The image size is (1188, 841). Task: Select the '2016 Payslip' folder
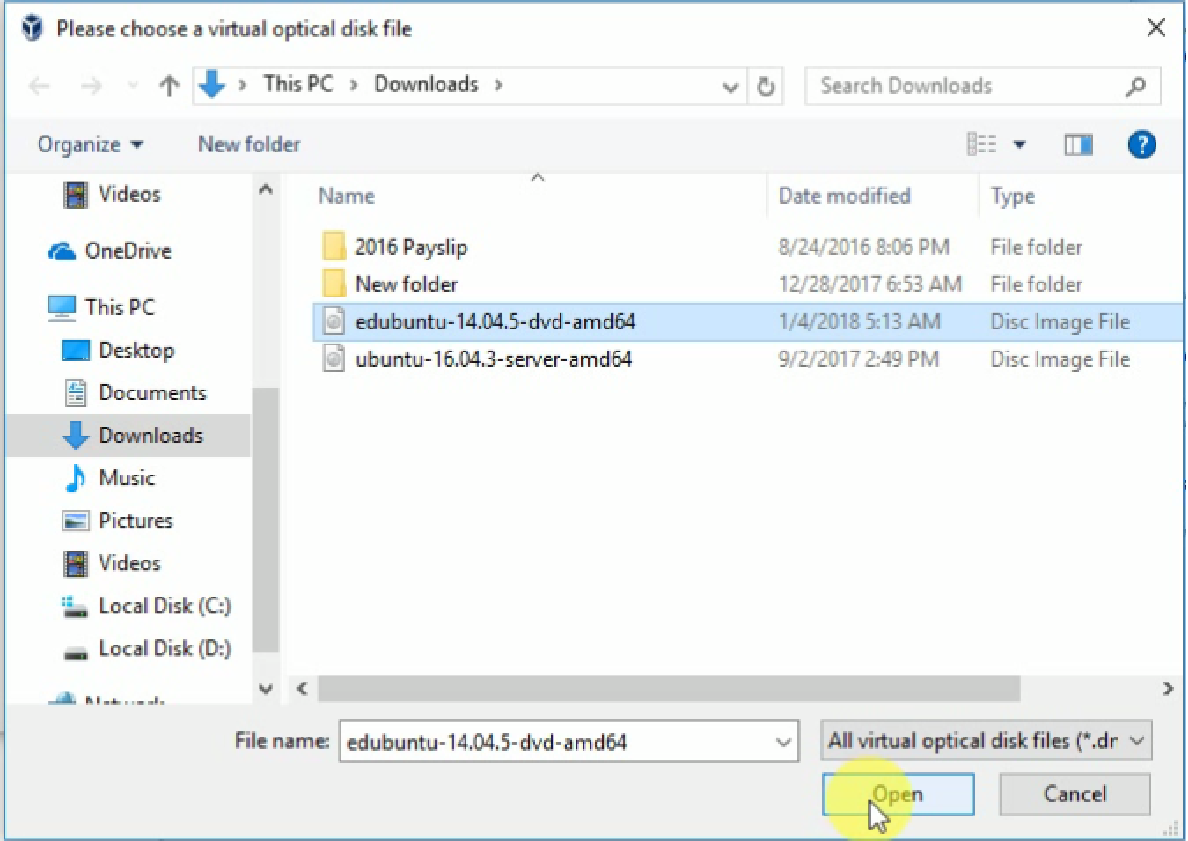click(x=411, y=247)
